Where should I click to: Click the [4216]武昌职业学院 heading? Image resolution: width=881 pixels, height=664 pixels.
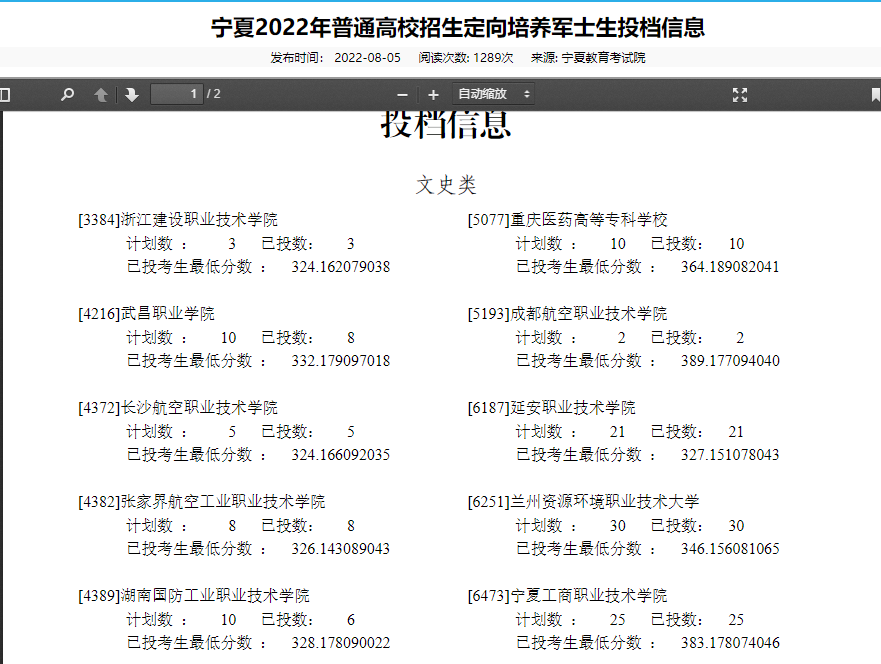(147, 313)
